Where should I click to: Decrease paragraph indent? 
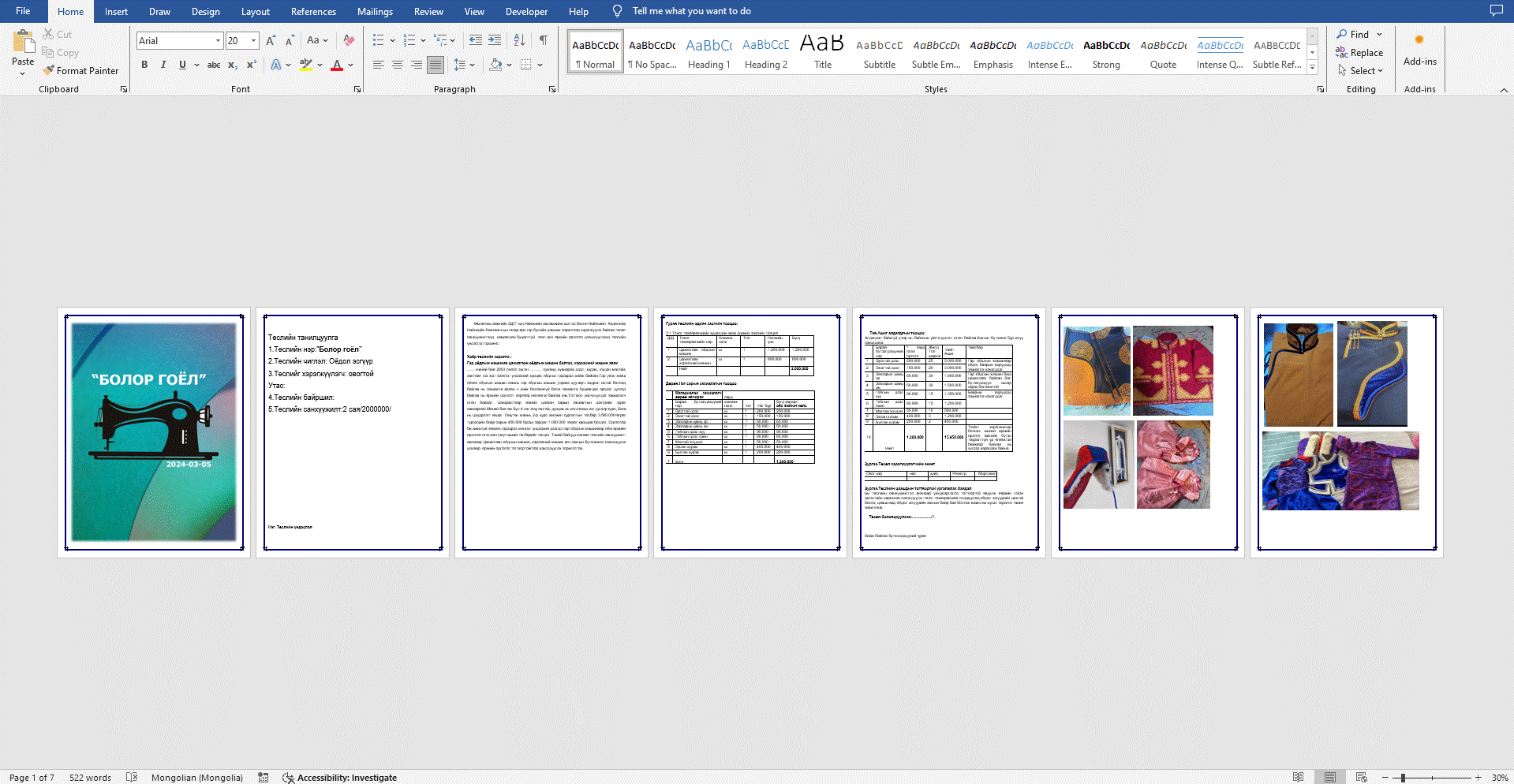(476, 40)
